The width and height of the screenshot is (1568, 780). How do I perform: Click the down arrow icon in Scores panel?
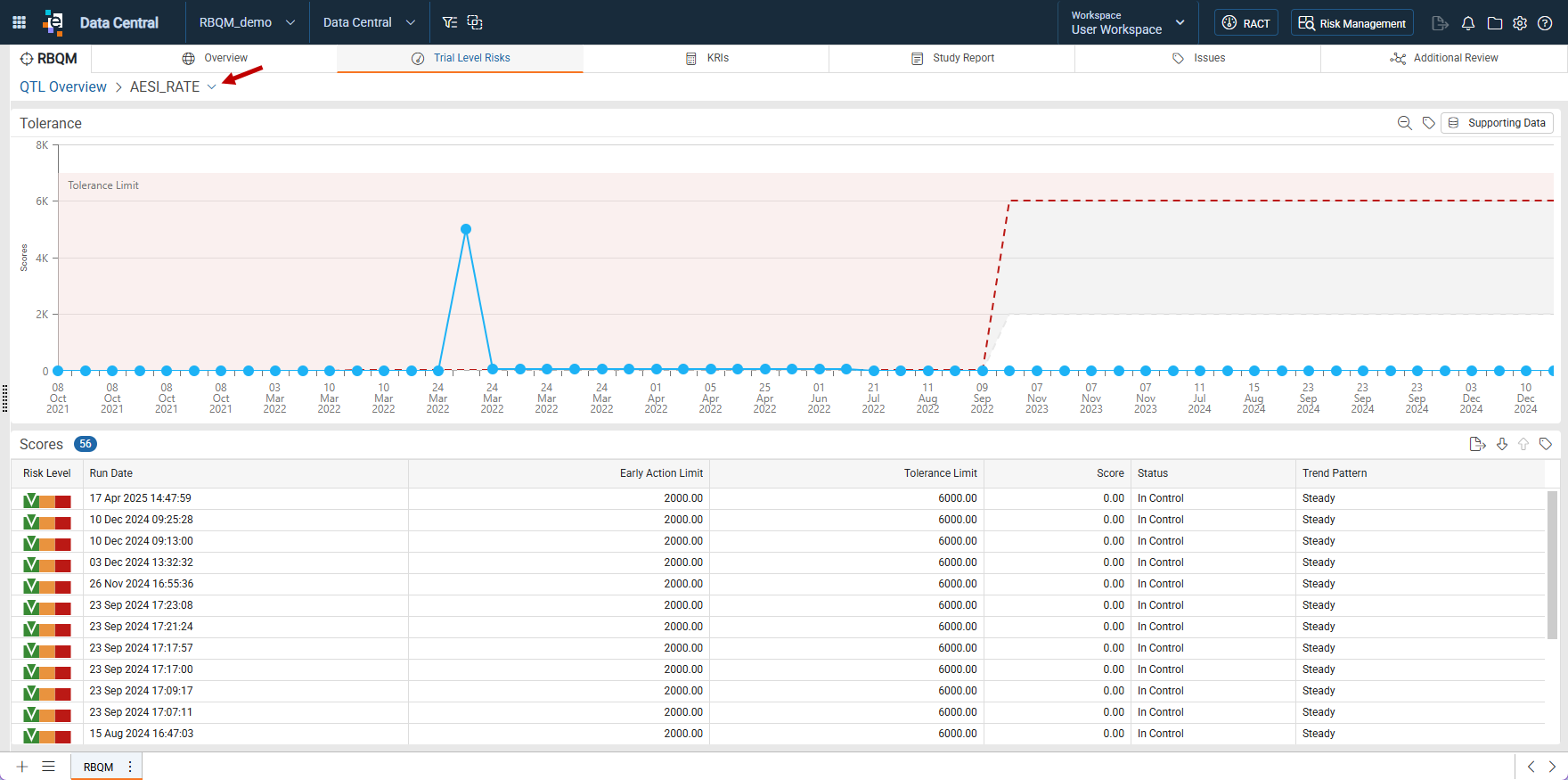tap(1502, 444)
